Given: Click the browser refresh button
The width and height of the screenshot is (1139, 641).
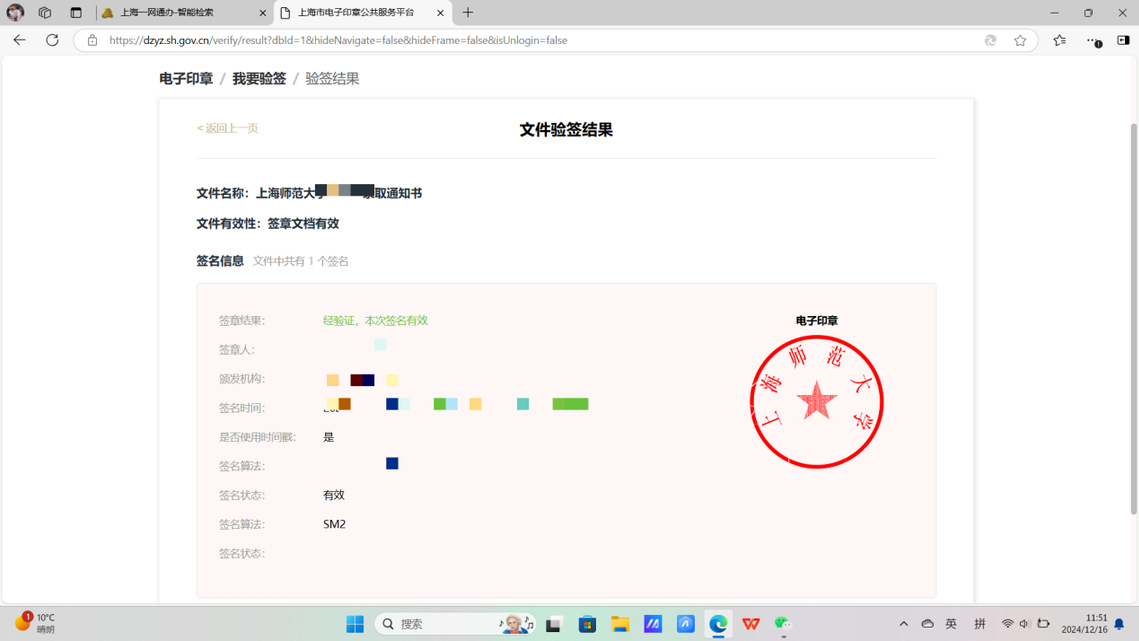Looking at the screenshot, I should point(52,40).
